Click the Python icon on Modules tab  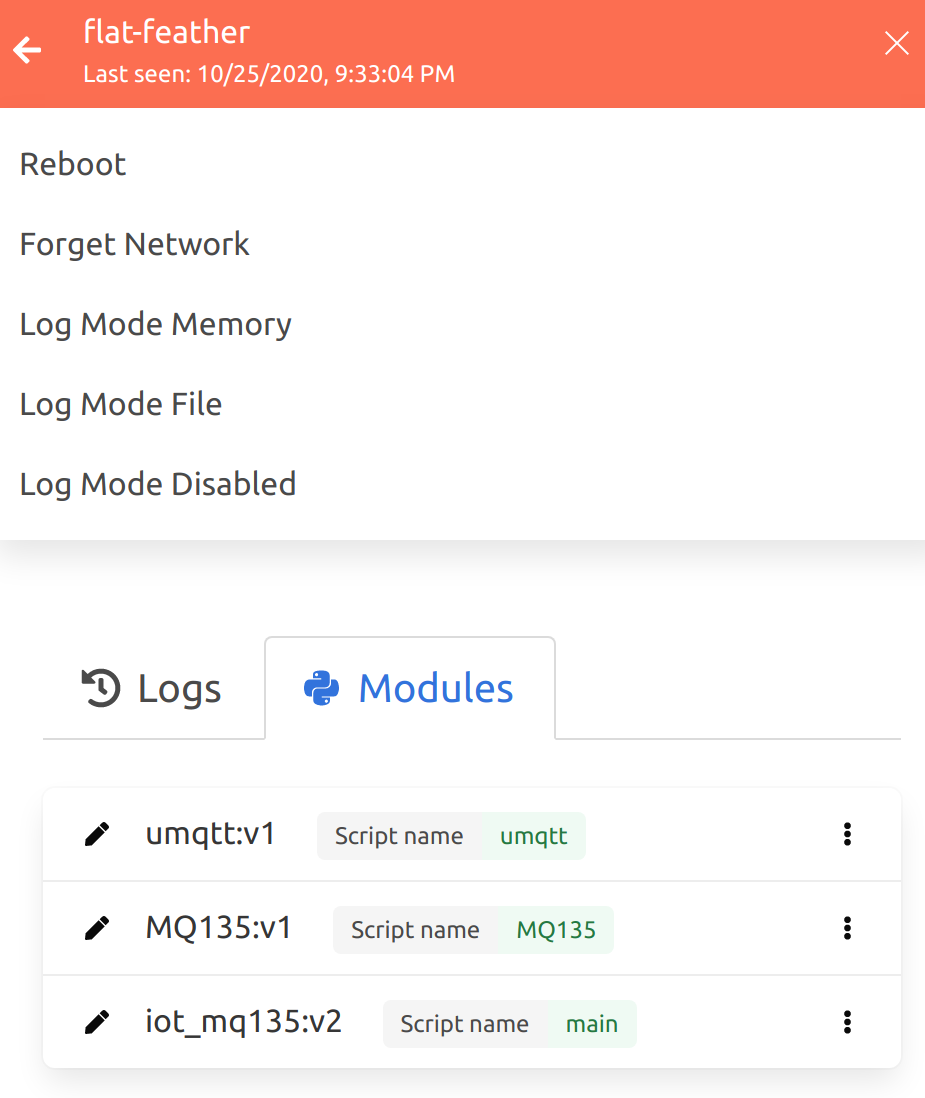pos(321,688)
